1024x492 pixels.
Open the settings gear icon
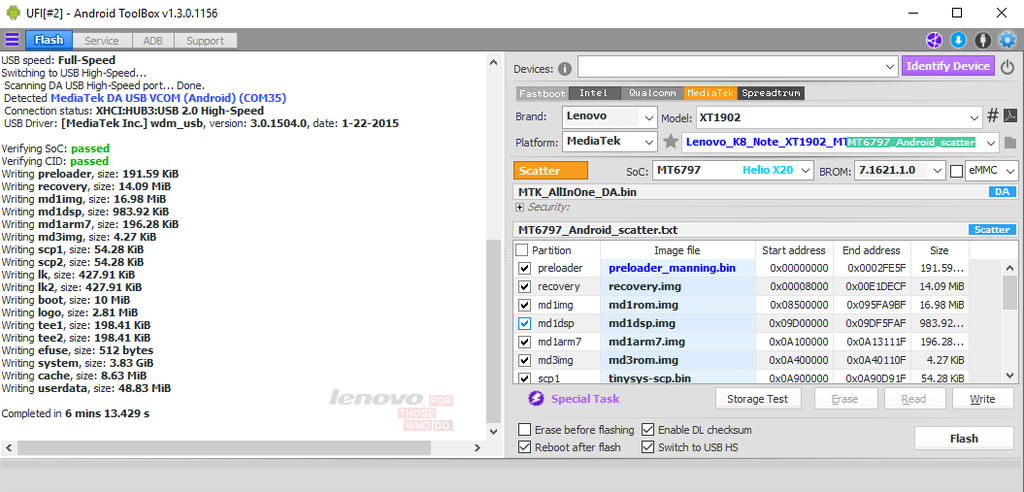(x=1008, y=41)
